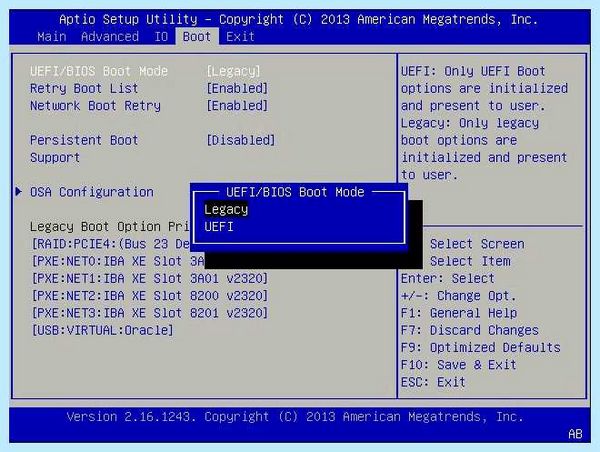Image resolution: width=600 pixels, height=452 pixels.
Task: Change Network Boot Retry [Enabled] value
Action: pos(237,106)
